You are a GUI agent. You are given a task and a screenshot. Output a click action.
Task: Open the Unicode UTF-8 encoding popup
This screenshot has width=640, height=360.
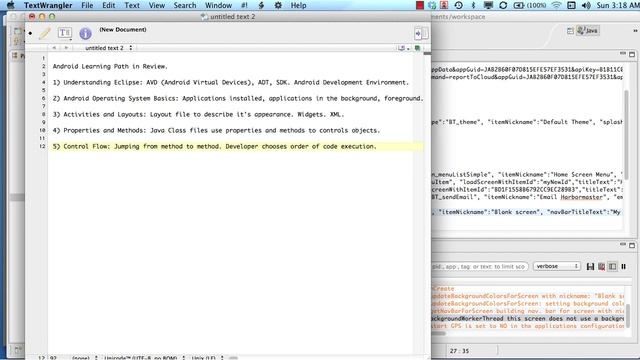tap(144, 358)
